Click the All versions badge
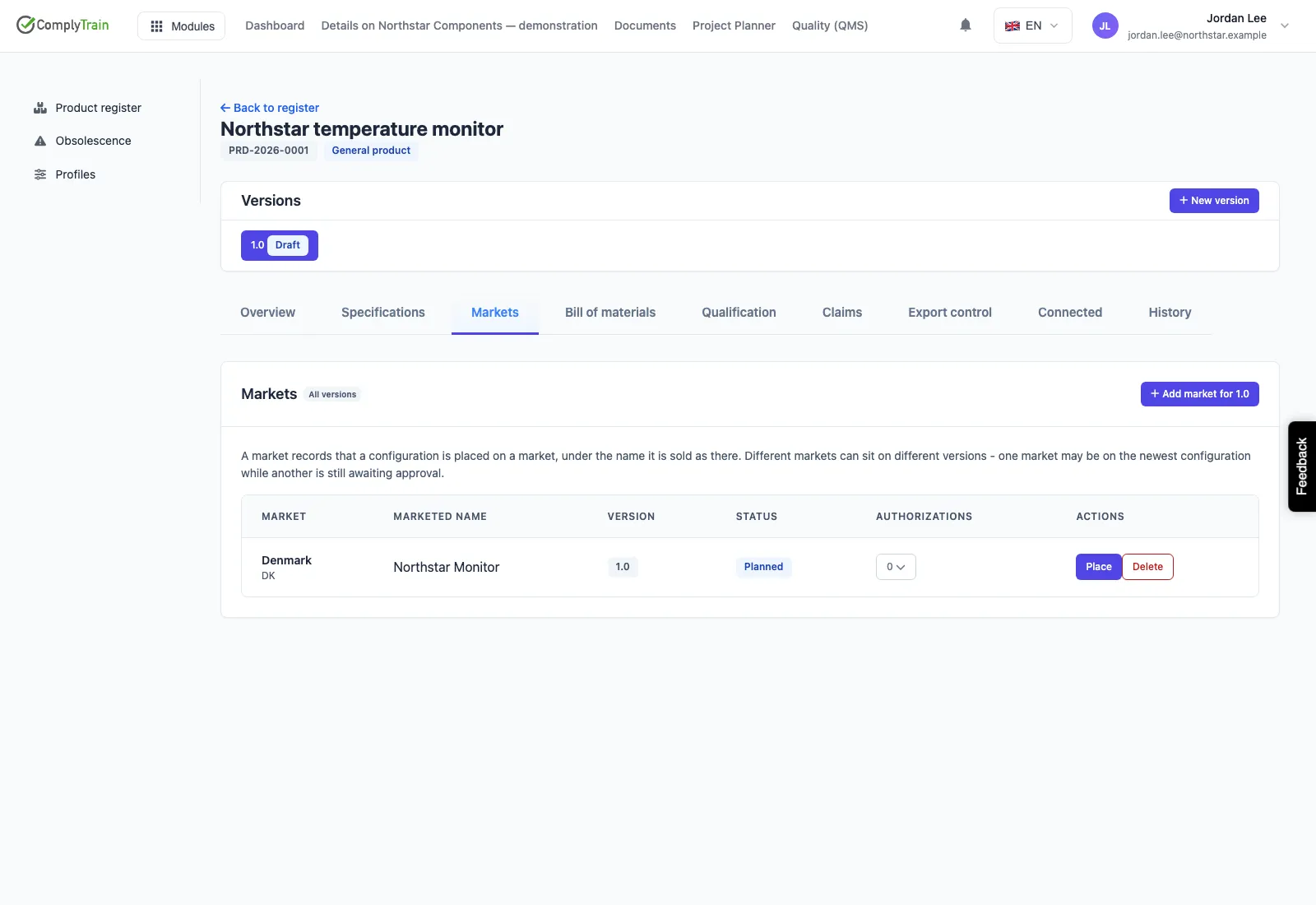 pos(332,395)
